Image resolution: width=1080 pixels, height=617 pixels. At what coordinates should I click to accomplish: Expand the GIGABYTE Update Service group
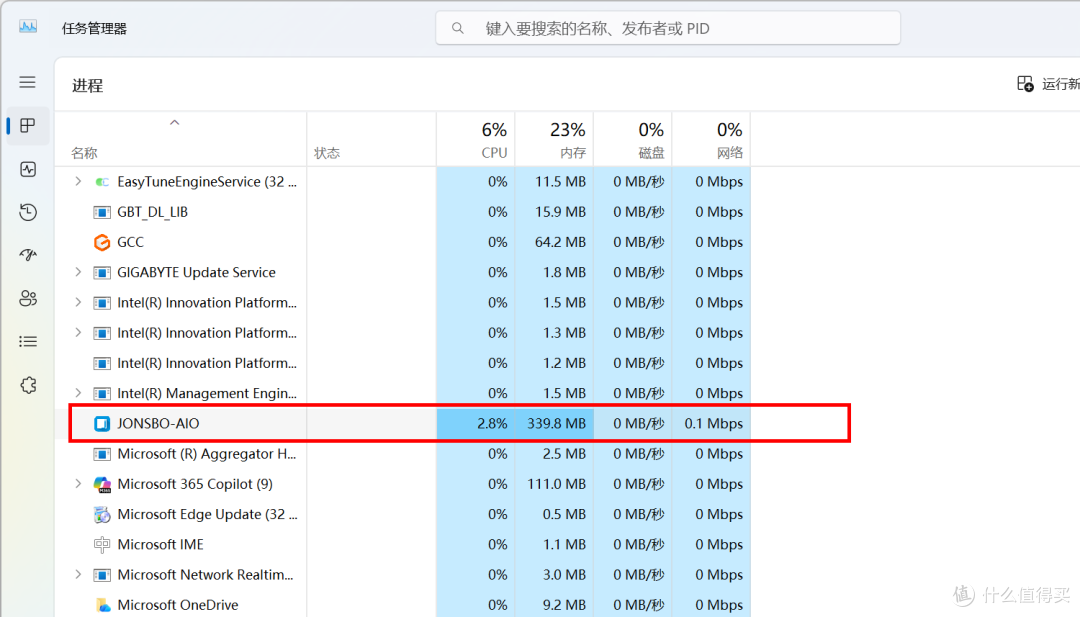(x=78, y=273)
